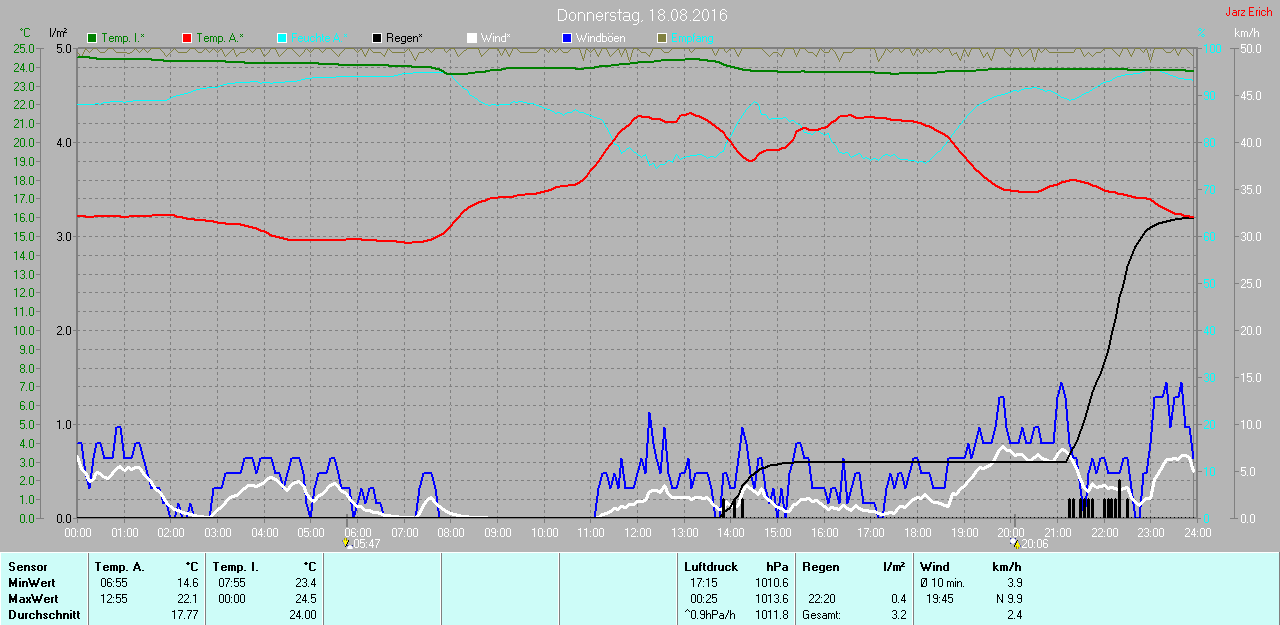Click the 'Durchschnitt' row label

tap(43, 615)
